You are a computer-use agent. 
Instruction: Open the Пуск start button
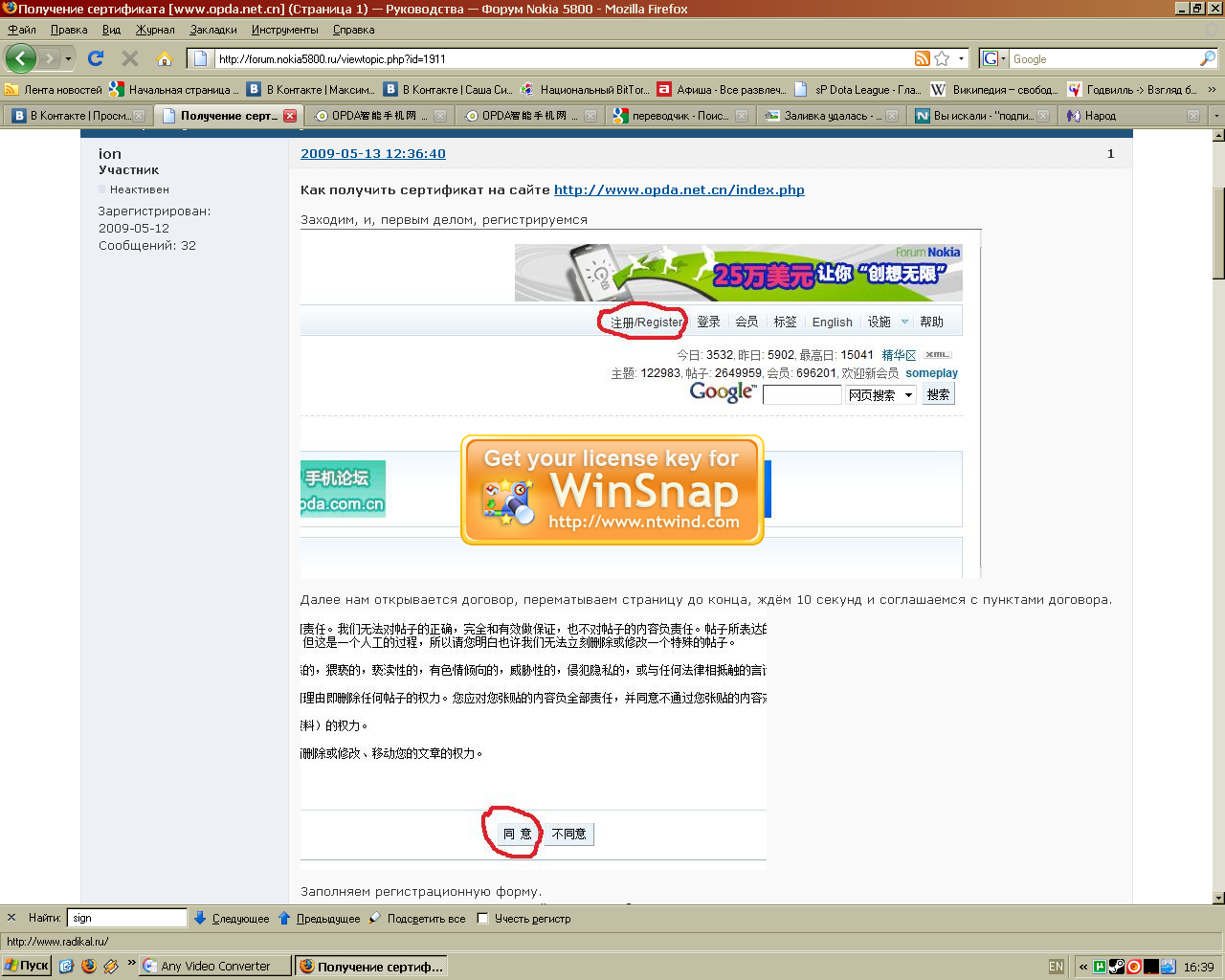(x=26, y=966)
